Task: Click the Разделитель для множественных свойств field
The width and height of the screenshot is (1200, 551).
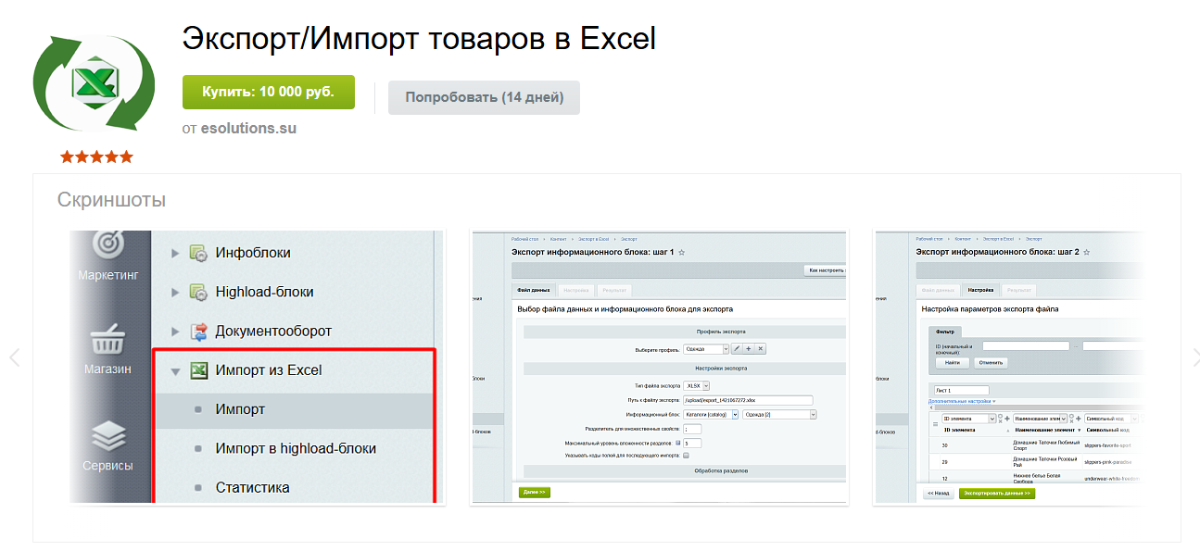Action: 693,429
